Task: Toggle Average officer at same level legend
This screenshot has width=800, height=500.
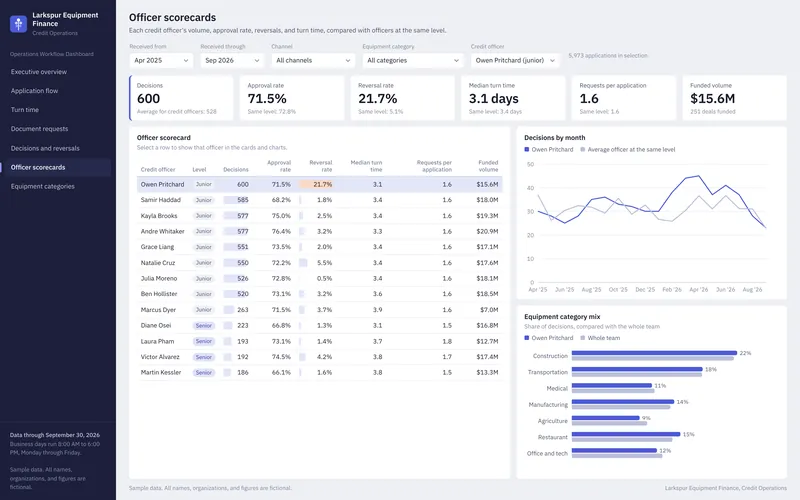Action: click(628, 149)
